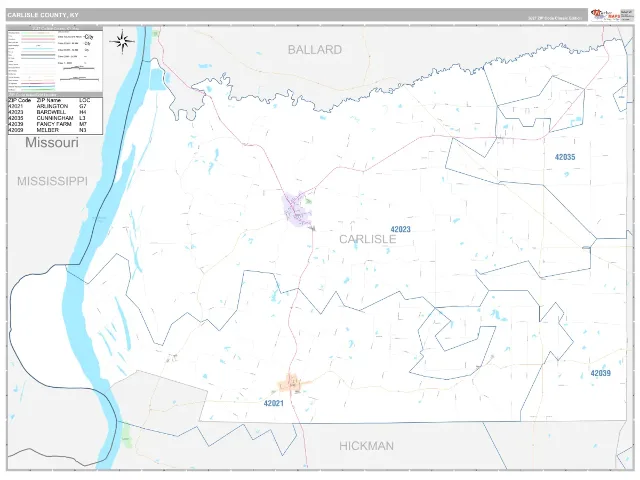Click the 'ZIP Name' column header
Screen dimensions: 640x480
[x=49, y=100]
